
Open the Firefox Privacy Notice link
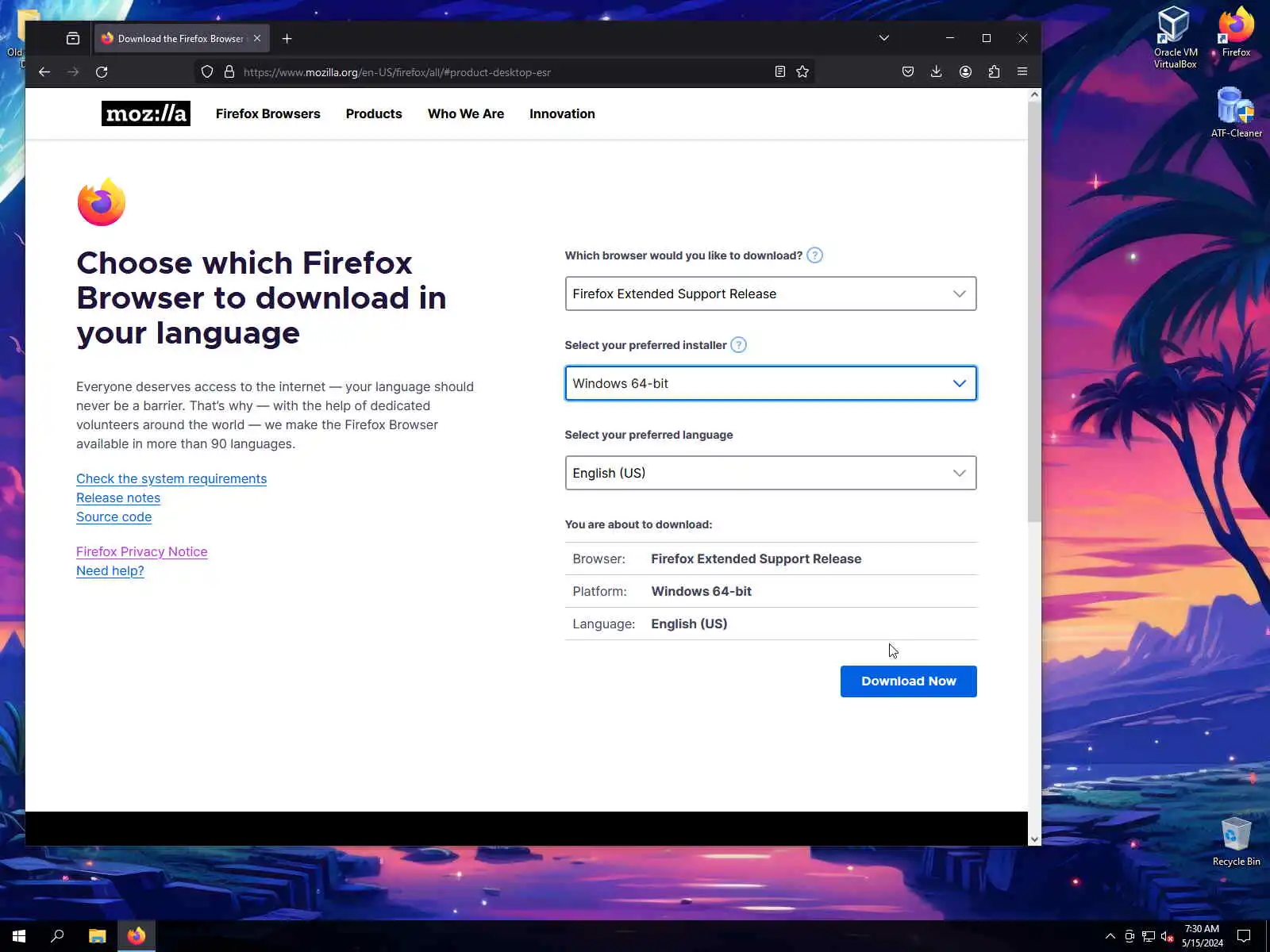pos(141,551)
